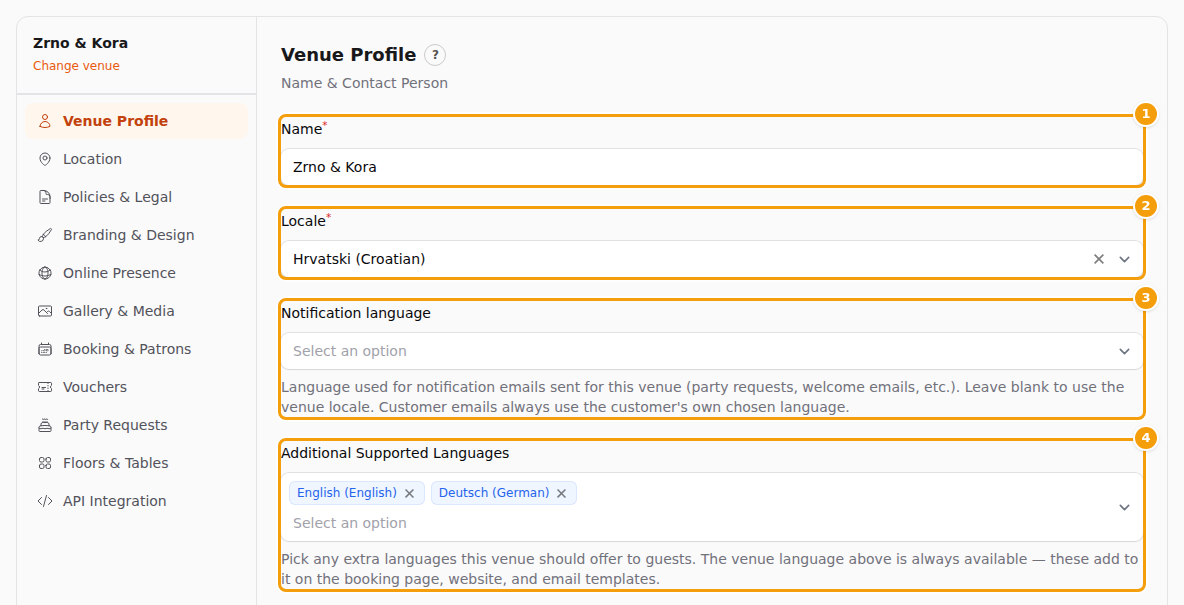This screenshot has height=605, width=1184.
Task: Clear the Hrvatski (Croatian) locale selection
Action: (1099, 259)
